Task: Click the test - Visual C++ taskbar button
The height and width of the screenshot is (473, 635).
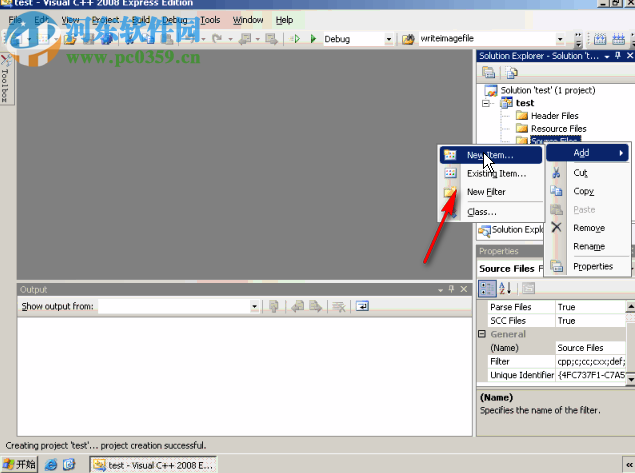Action: tap(153, 465)
